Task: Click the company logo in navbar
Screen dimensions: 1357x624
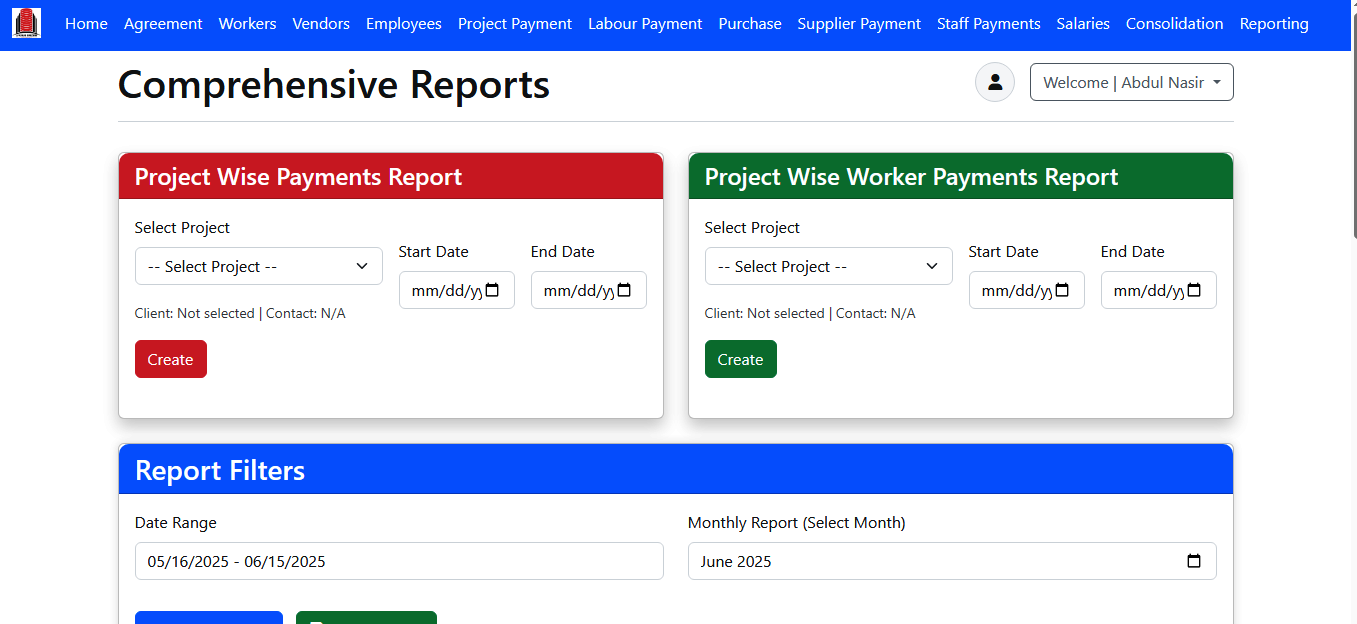Action: (x=27, y=23)
